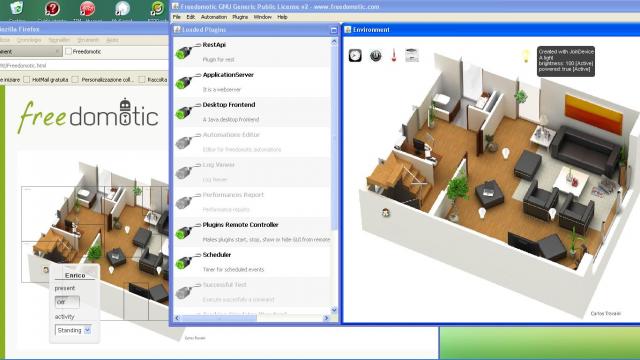Screen dimensions: 640x360
Task: Select the thermometer icon in Environment
Action: coord(394,55)
